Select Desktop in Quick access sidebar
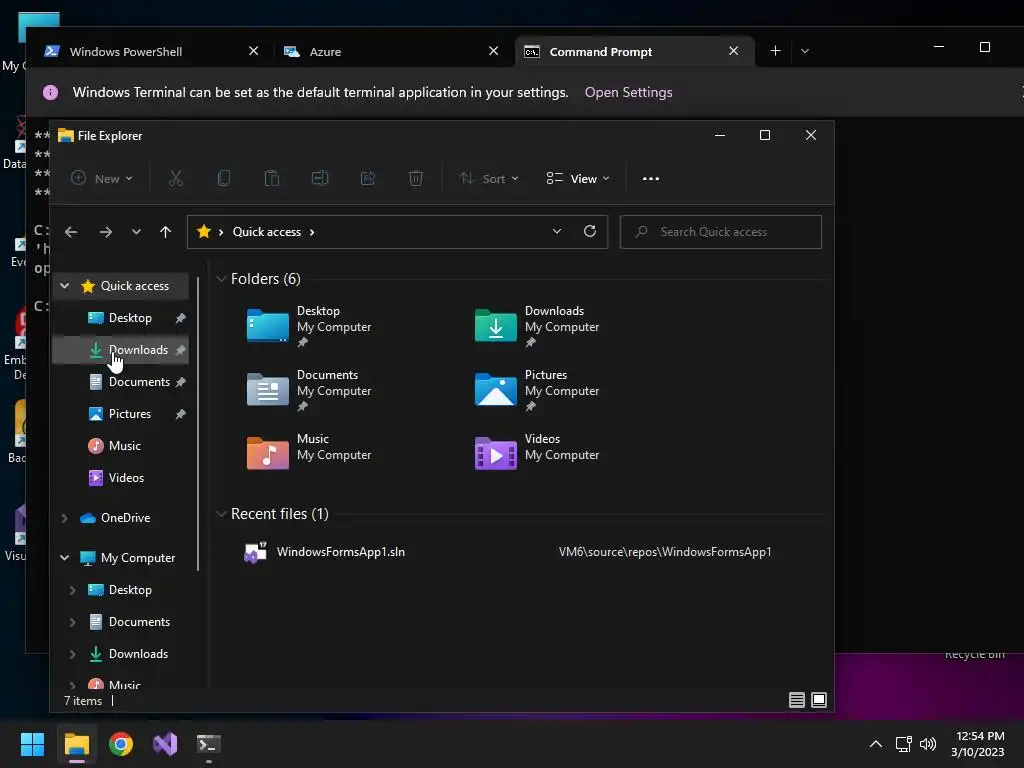Viewport: 1024px width, 768px height. click(120, 318)
